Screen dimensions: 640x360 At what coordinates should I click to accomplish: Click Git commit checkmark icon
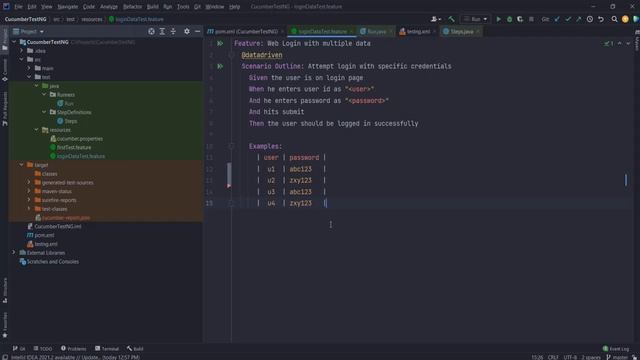point(568,19)
